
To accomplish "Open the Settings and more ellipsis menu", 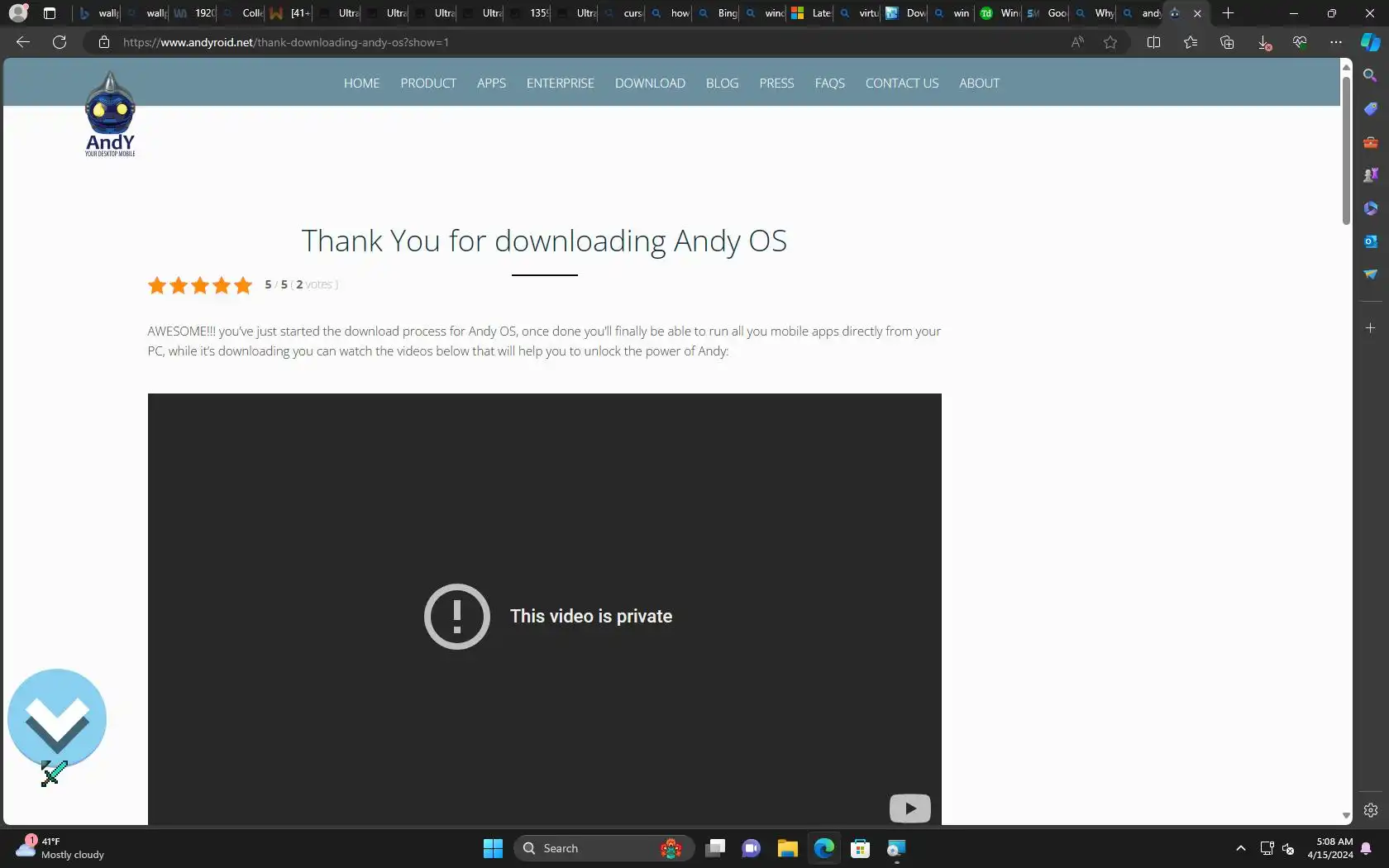I will [x=1336, y=42].
